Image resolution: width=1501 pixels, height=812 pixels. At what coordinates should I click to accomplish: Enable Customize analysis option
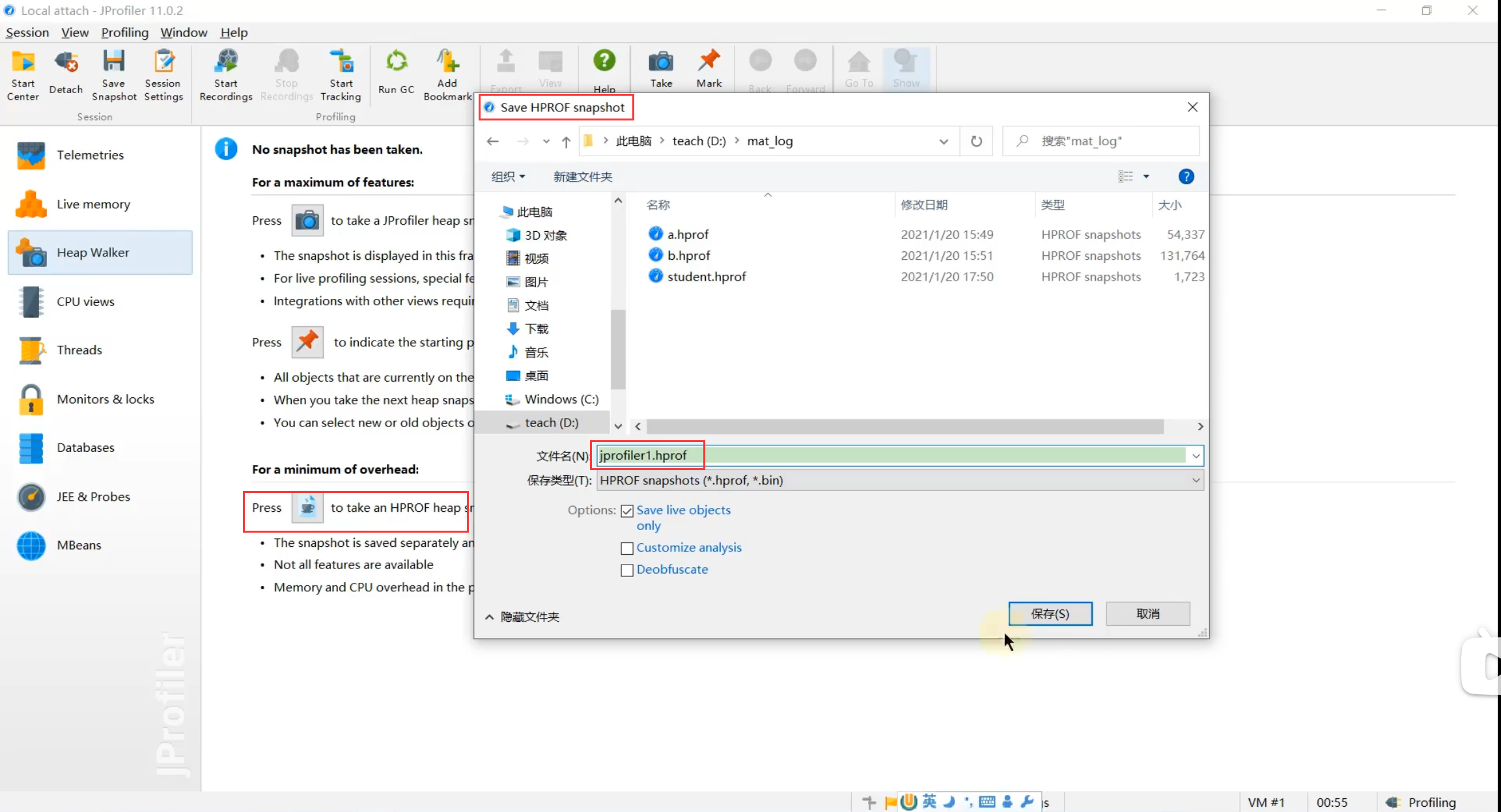627,547
